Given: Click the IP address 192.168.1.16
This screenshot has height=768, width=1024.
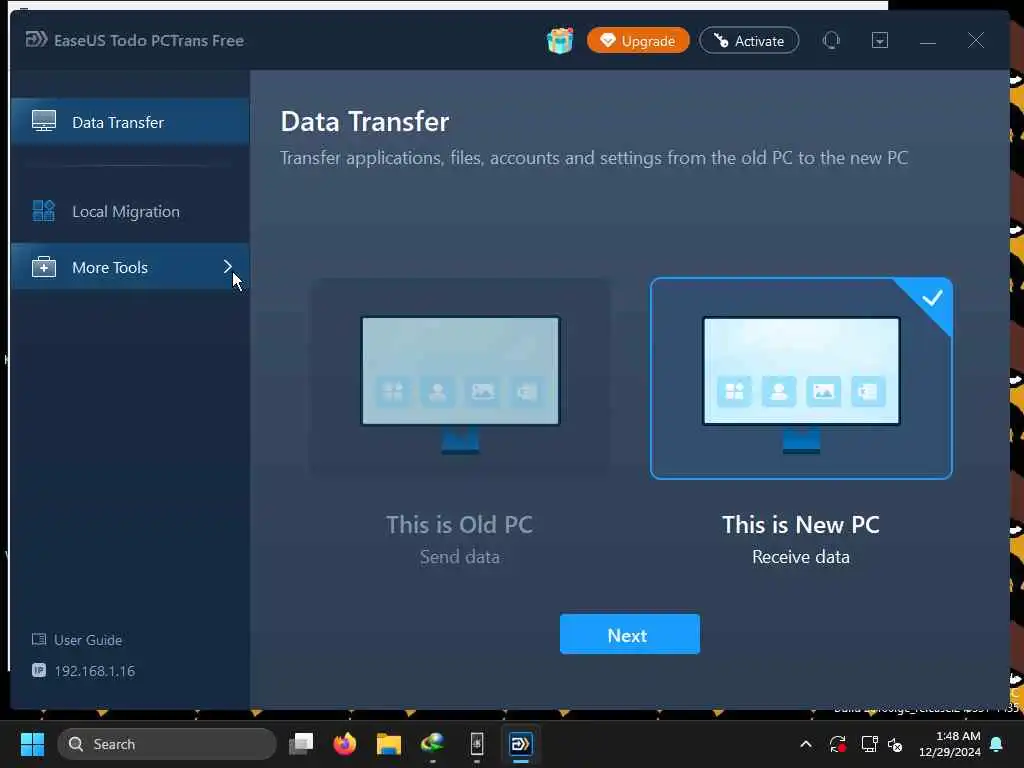Looking at the screenshot, I should (95, 671).
